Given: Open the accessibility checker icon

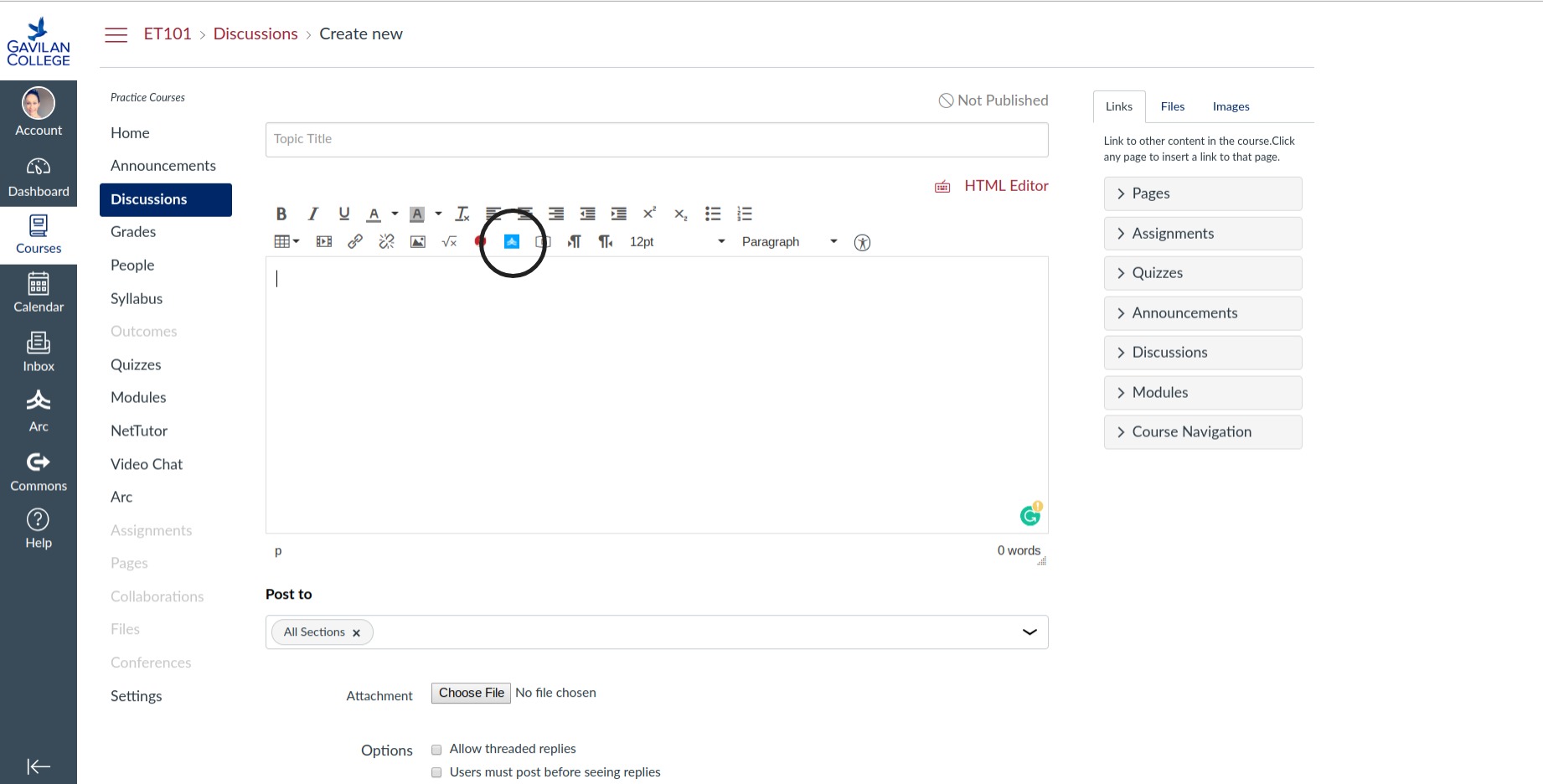Looking at the screenshot, I should pos(862,243).
